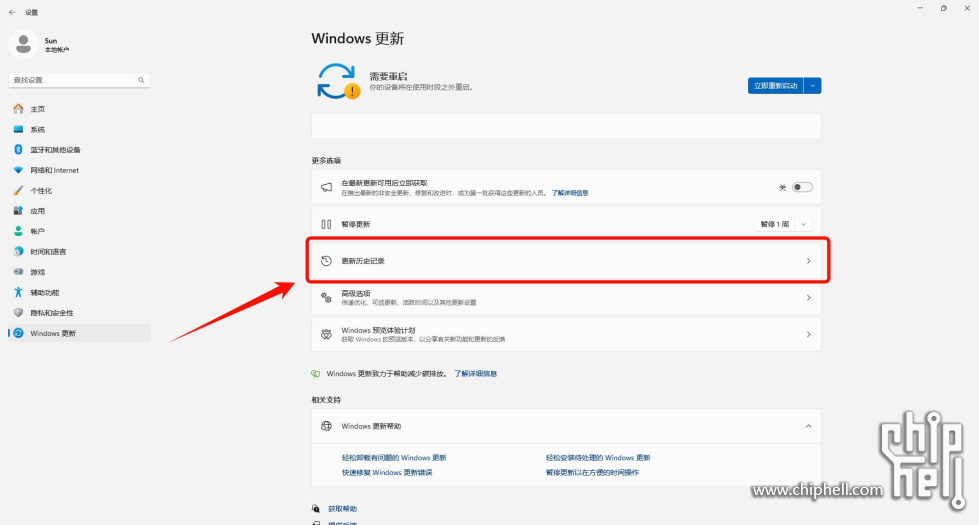Image resolution: width=979 pixels, height=525 pixels.
Task: Toggle the get latest updates switch
Action: [802, 187]
